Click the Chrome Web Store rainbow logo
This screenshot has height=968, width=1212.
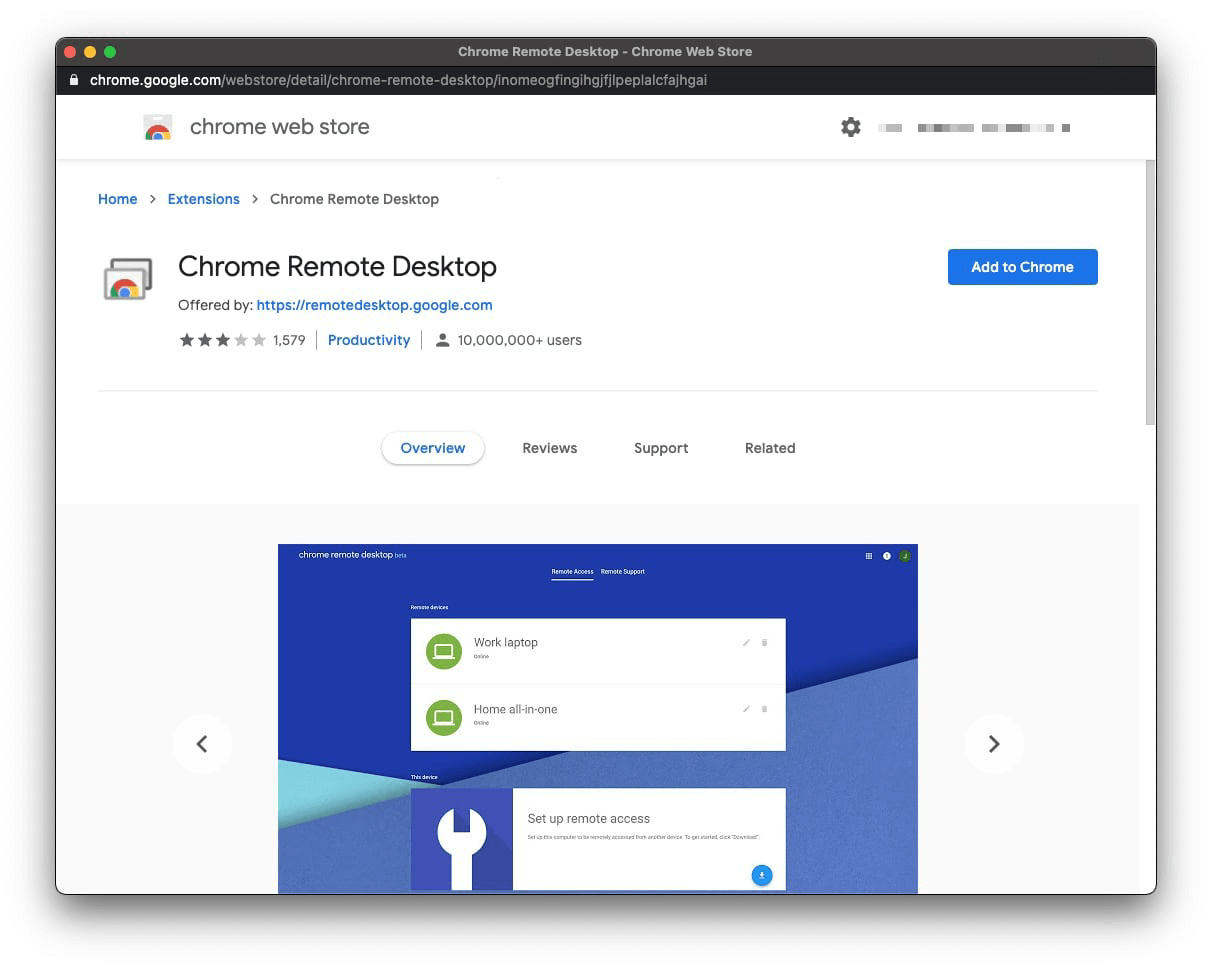tap(158, 127)
